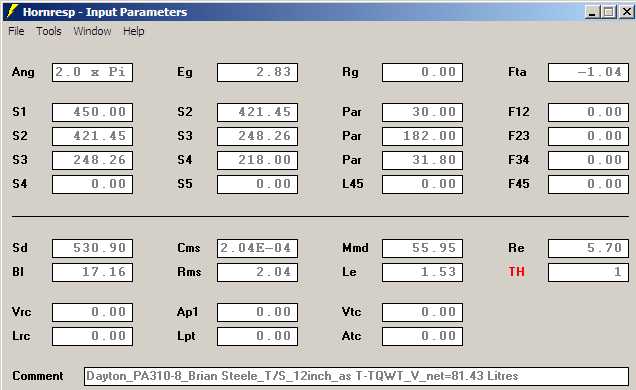Image resolution: width=636 pixels, height=390 pixels.
Task: Select the S3 field in the F23 row
Action: click(x=258, y=136)
